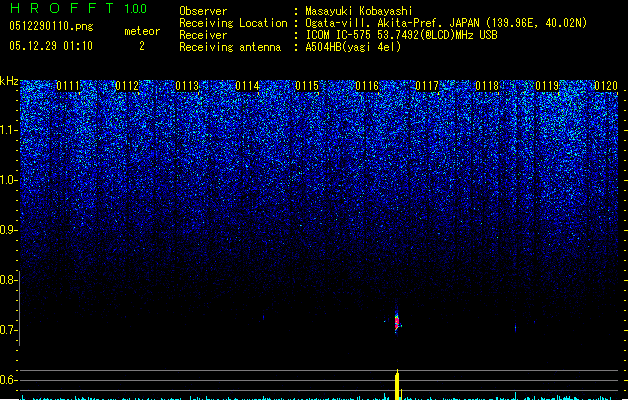The width and height of the screenshot is (629, 400).
Task: Click the Receiving antenna label
Action: click(230, 47)
